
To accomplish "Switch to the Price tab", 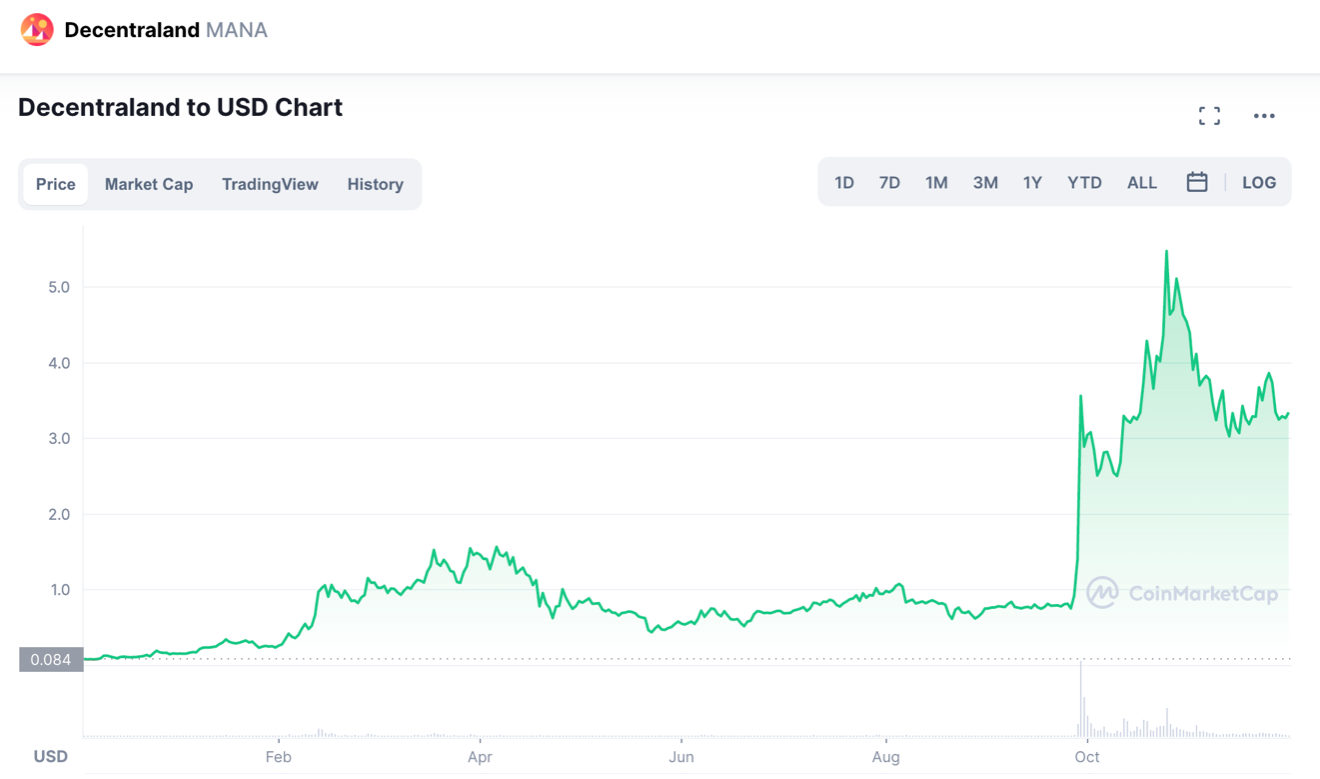I will (x=56, y=184).
